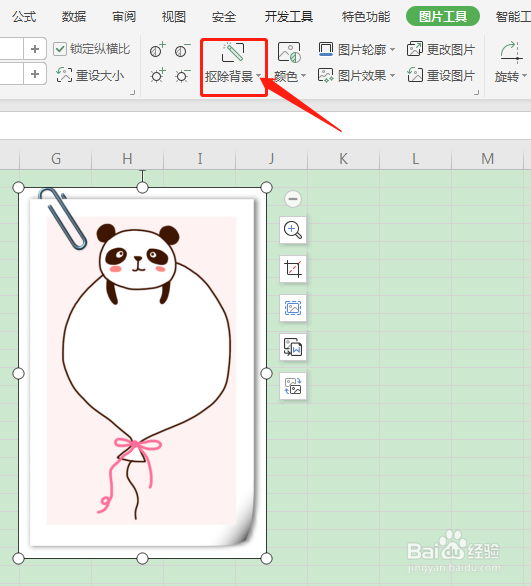Select column L header

[416, 159]
